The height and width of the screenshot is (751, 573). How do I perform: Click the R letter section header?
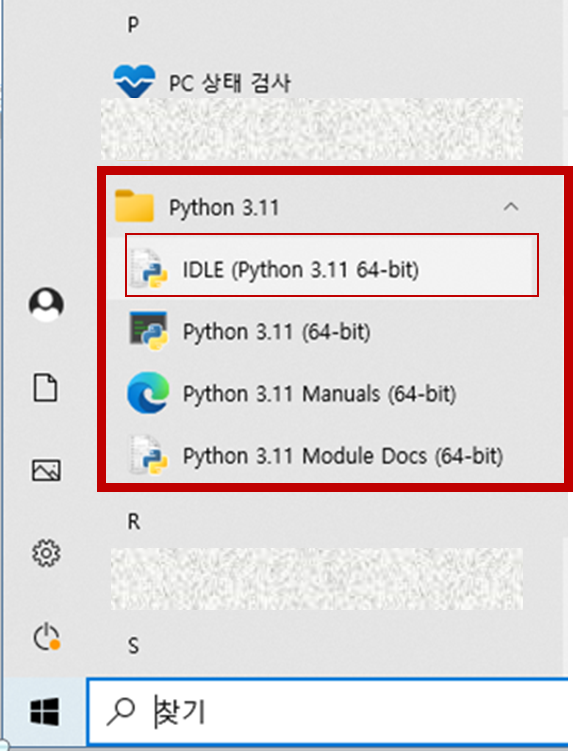134,521
